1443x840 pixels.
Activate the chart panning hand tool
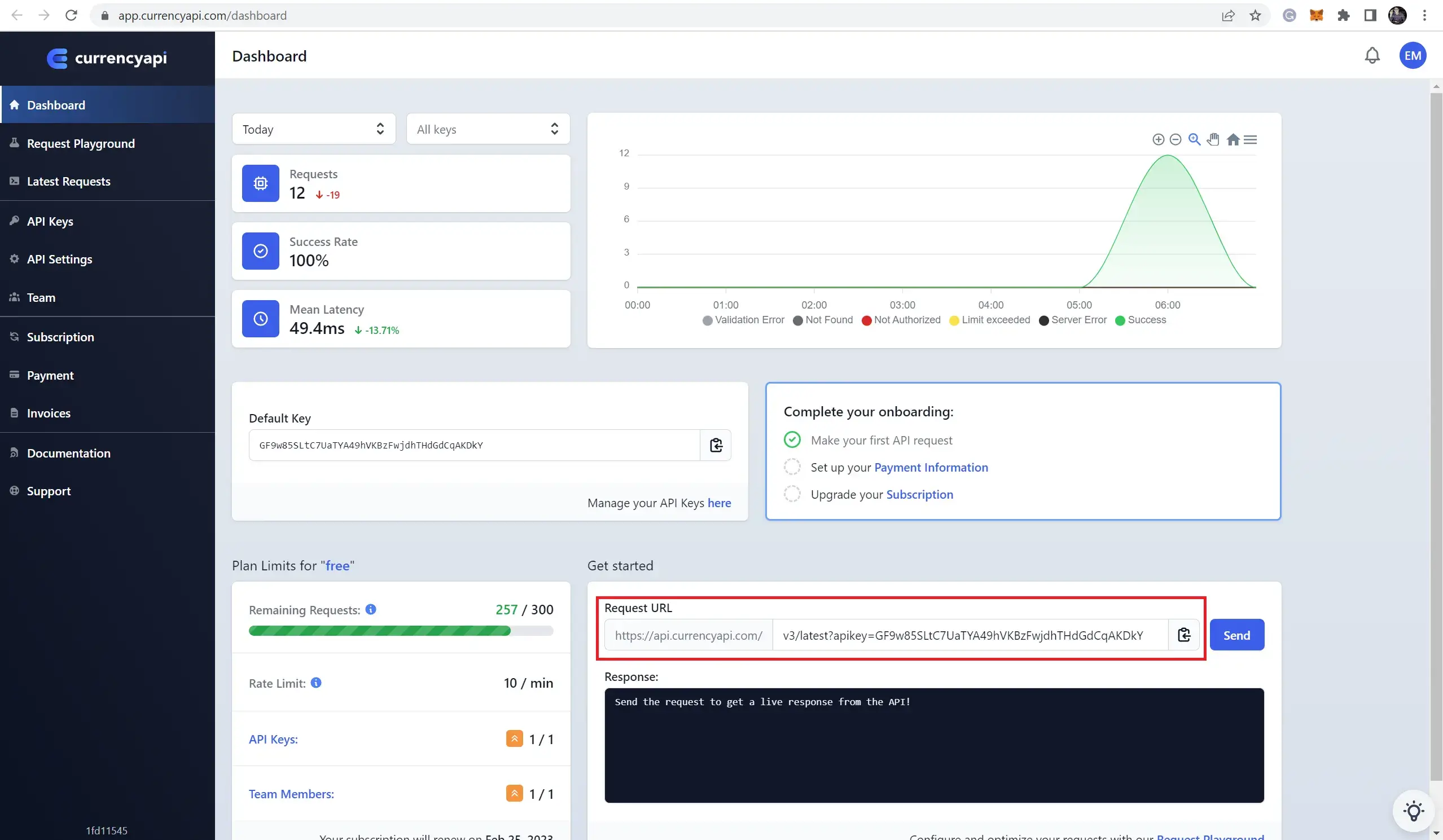(x=1213, y=139)
